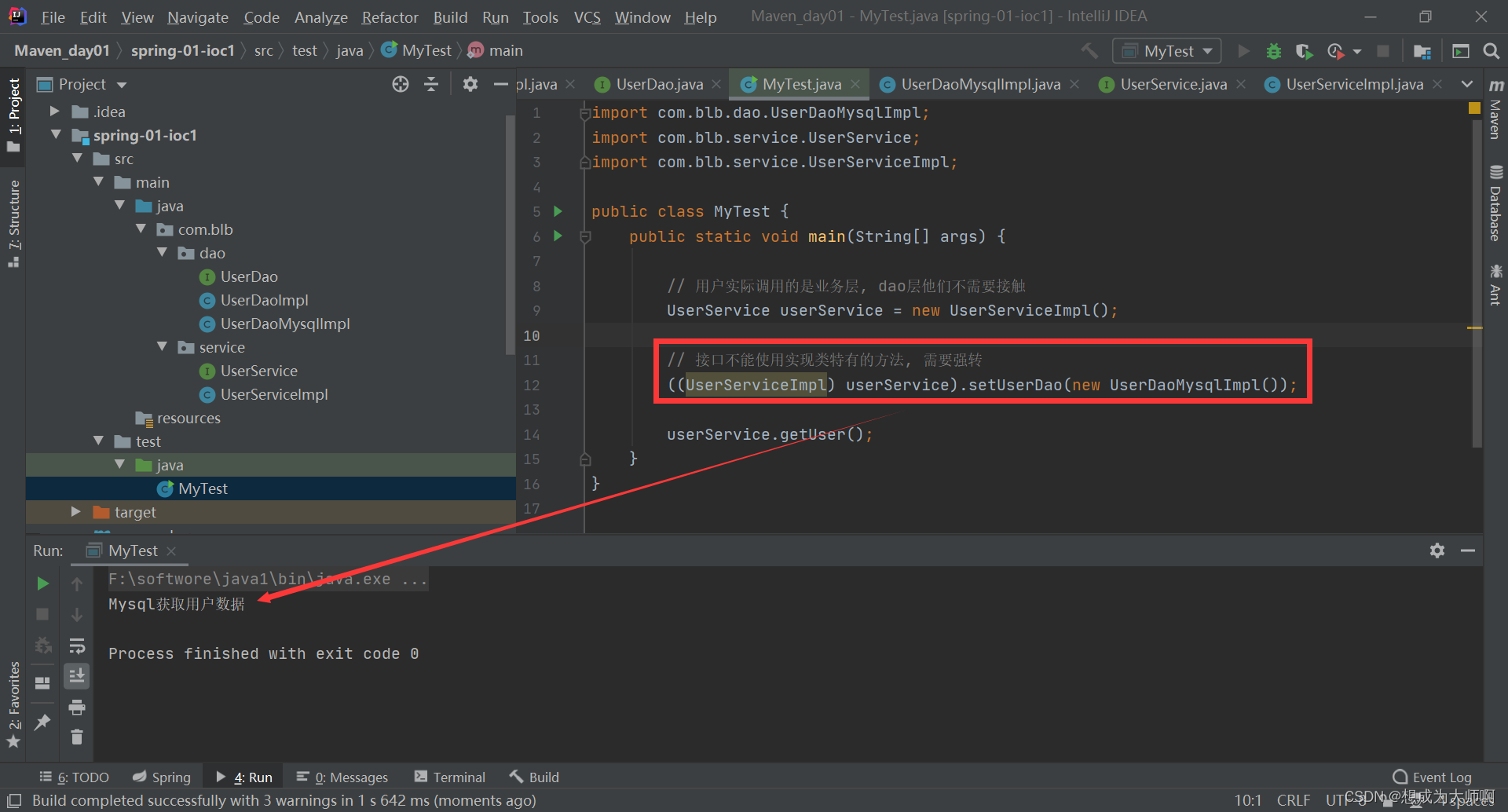Show hidden editor tabs dropdown

pyautogui.click(x=1466, y=84)
